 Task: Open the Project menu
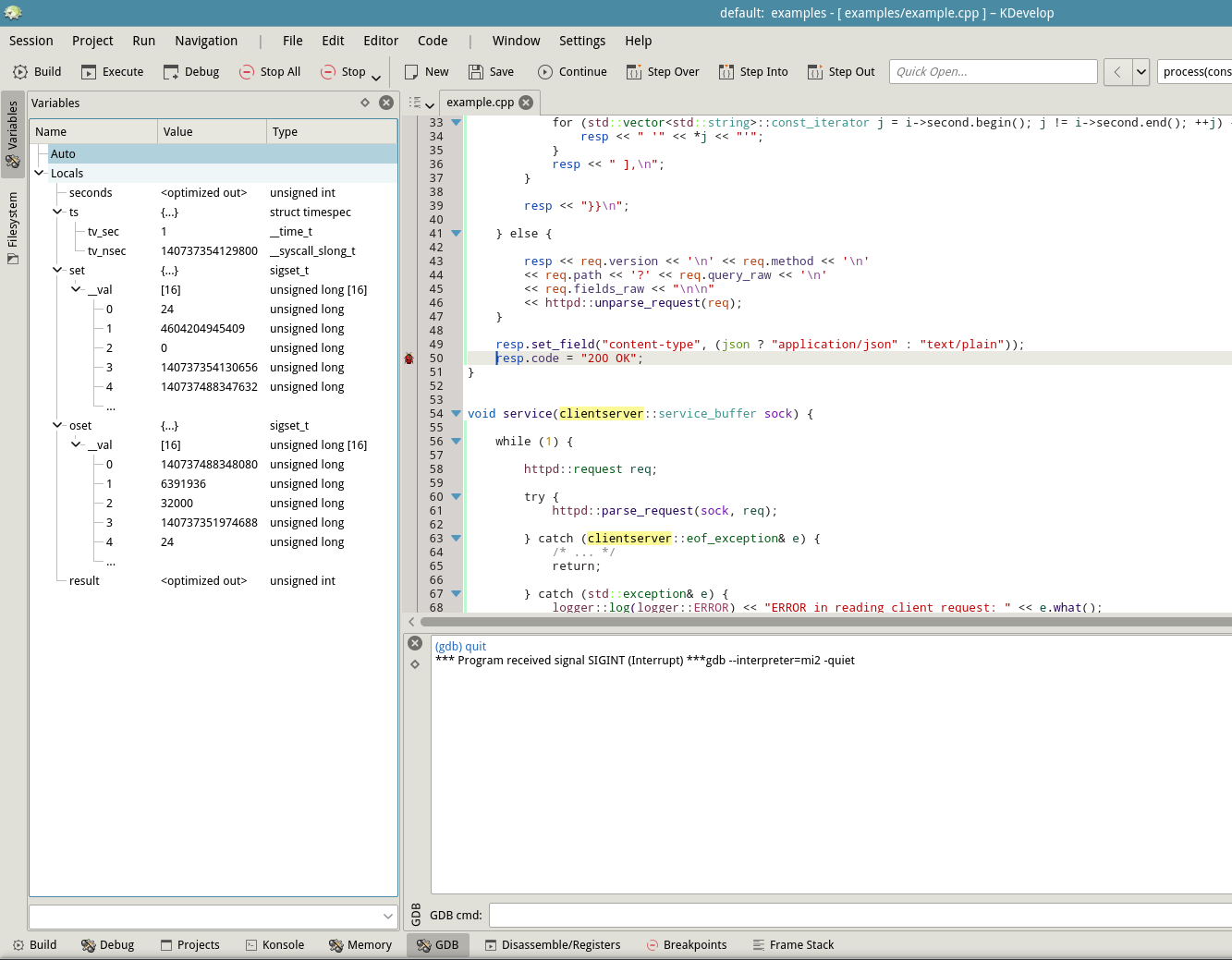(x=92, y=41)
